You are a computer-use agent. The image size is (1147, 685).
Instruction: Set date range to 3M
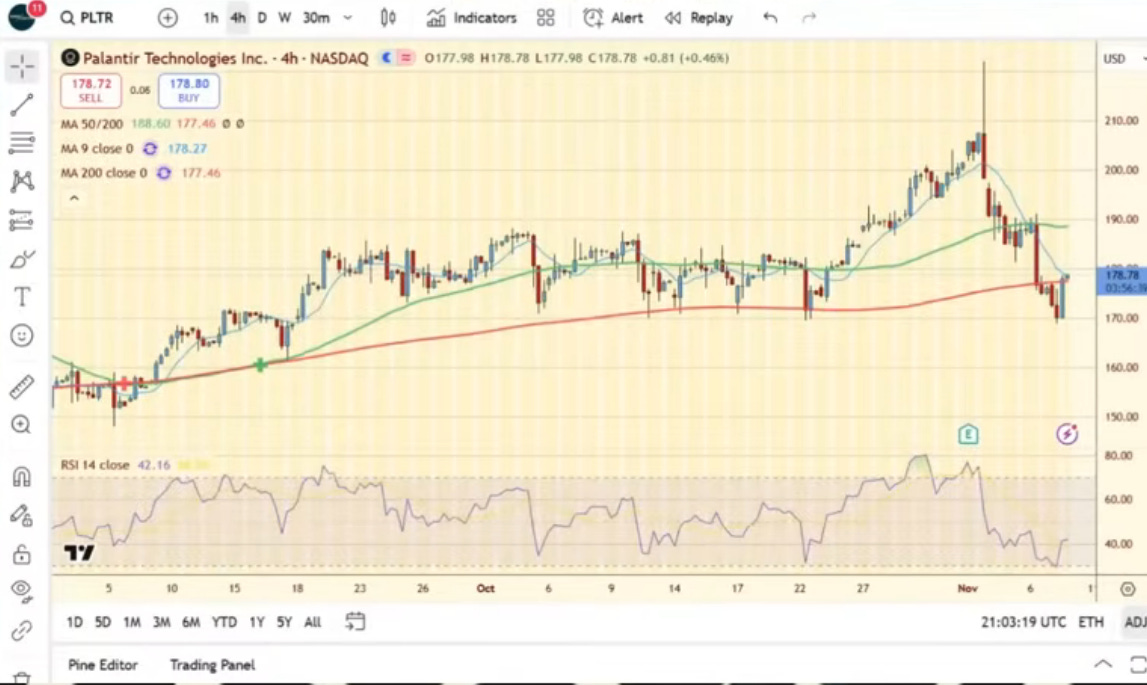tap(162, 622)
